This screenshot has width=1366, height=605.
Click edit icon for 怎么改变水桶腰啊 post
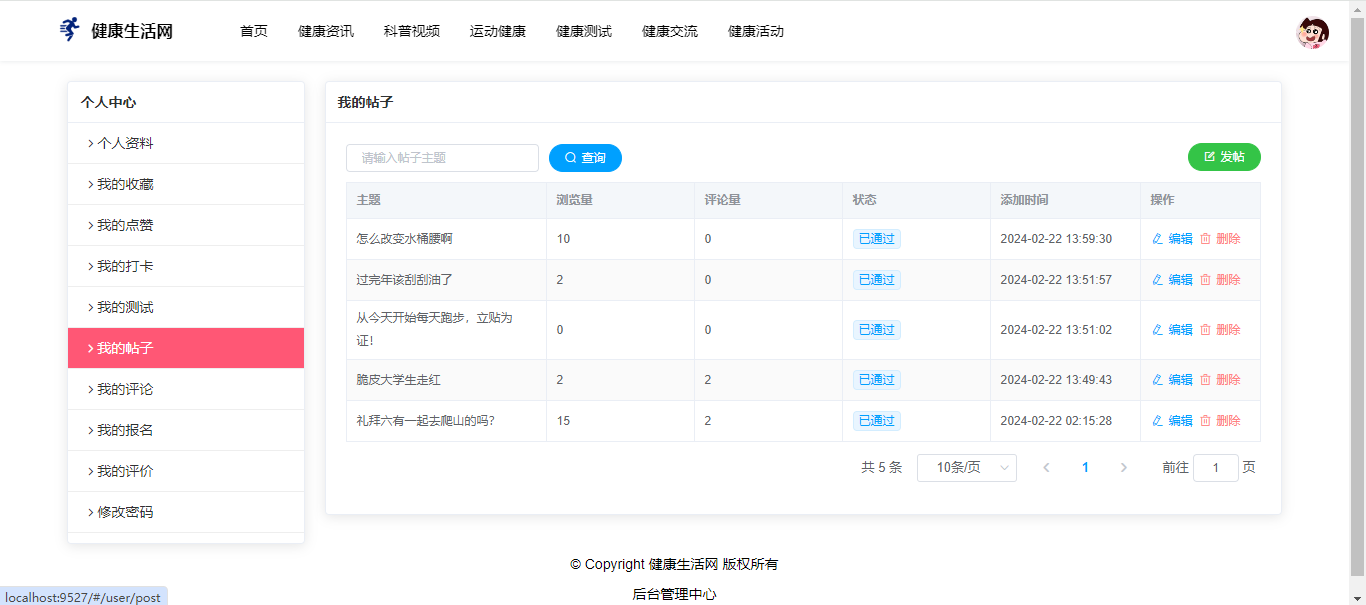pyautogui.click(x=1158, y=239)
